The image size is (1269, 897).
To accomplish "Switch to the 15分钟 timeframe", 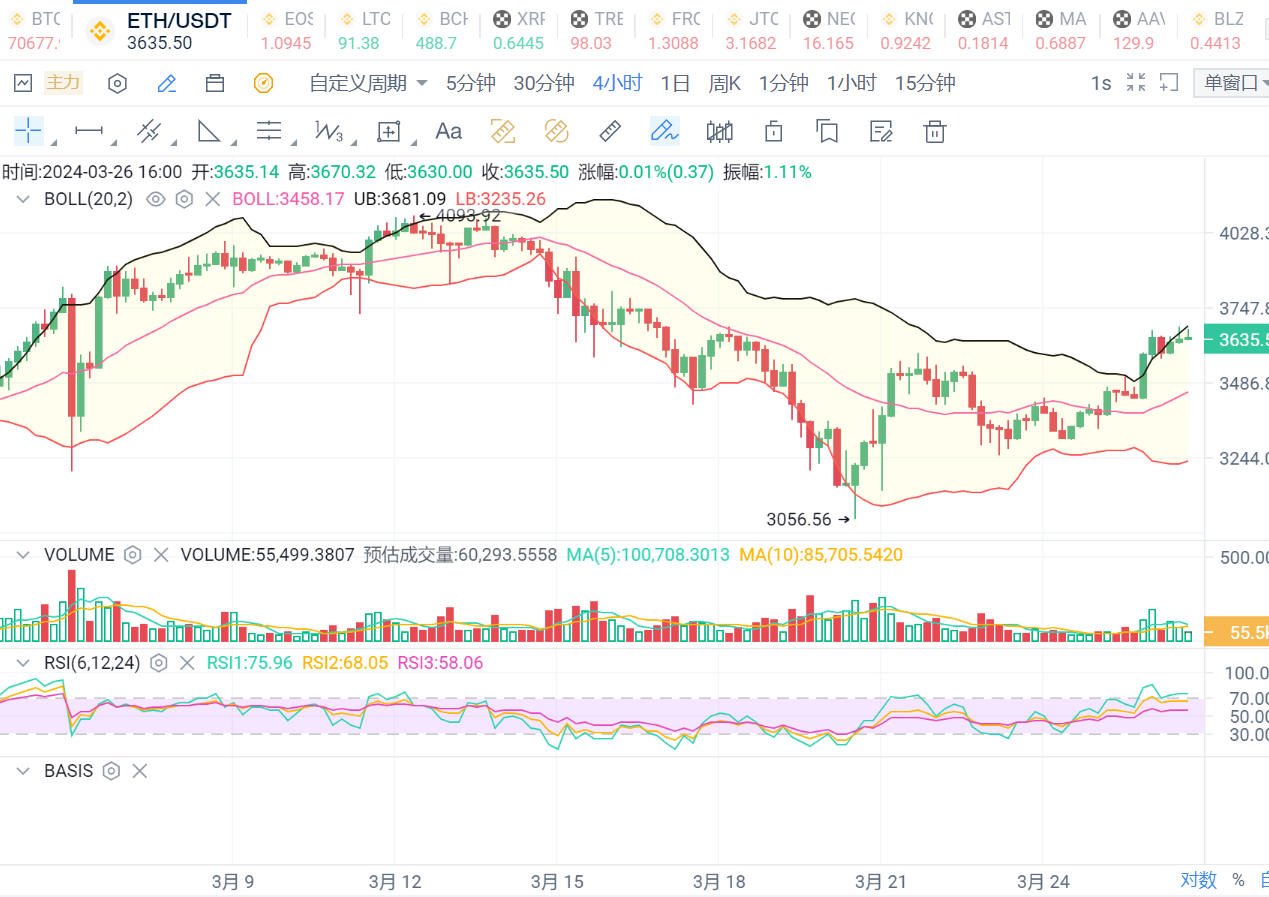I will coord(925,83).
